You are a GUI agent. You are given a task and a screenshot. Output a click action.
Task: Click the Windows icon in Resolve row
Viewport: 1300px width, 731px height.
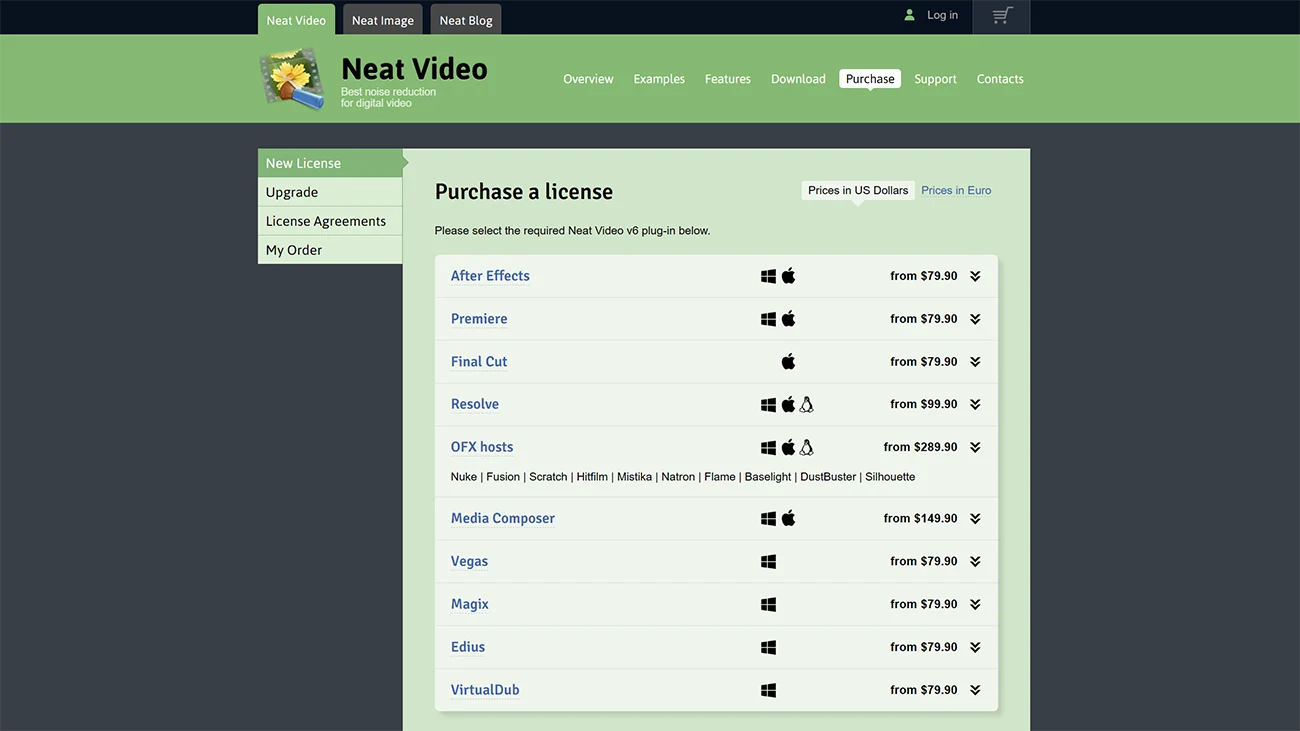point(768,405)
